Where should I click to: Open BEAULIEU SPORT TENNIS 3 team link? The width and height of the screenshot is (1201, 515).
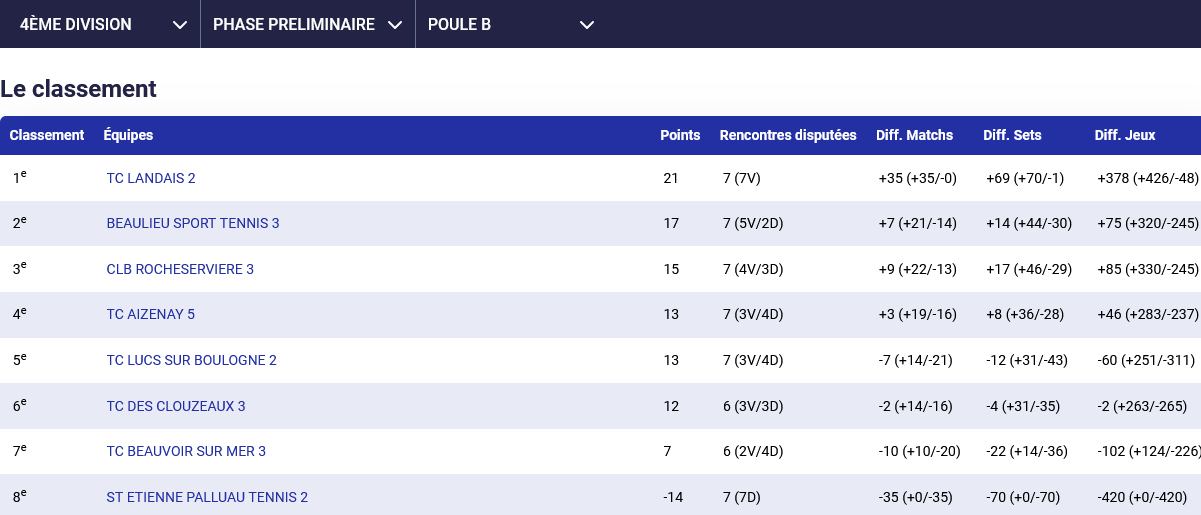click(x=193, y=223)
